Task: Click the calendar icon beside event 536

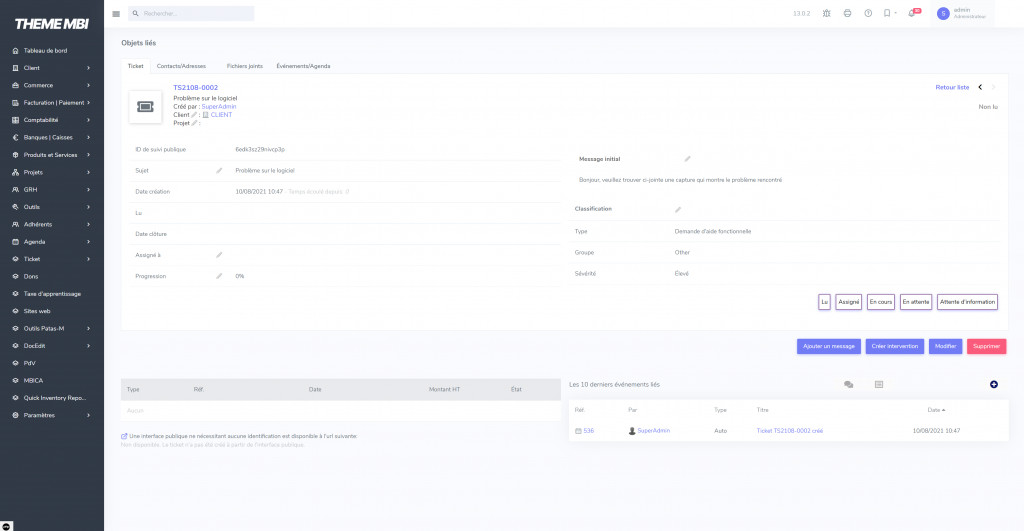Action: [578, 431]
